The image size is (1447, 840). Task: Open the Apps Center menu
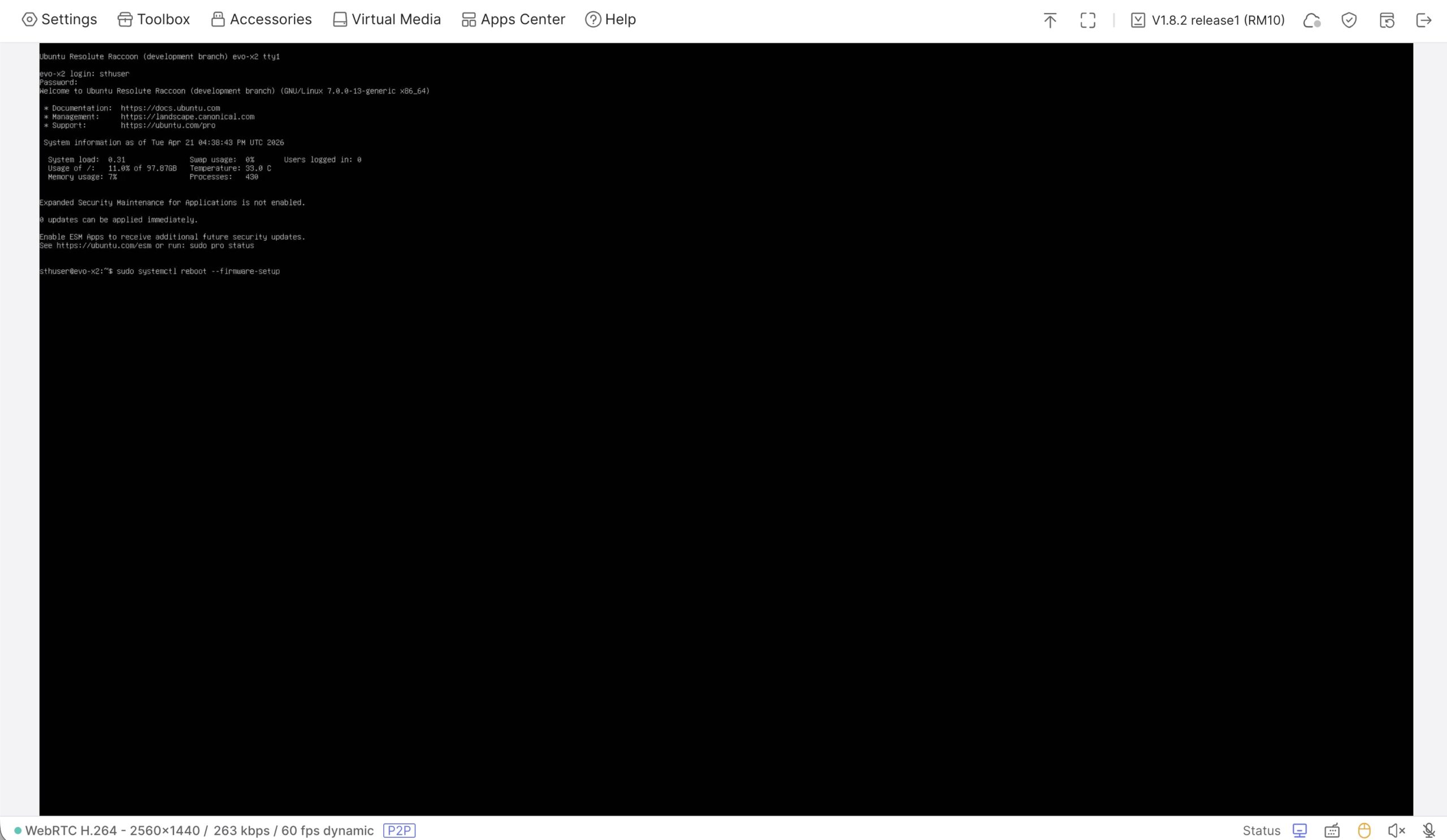point(513,20)
